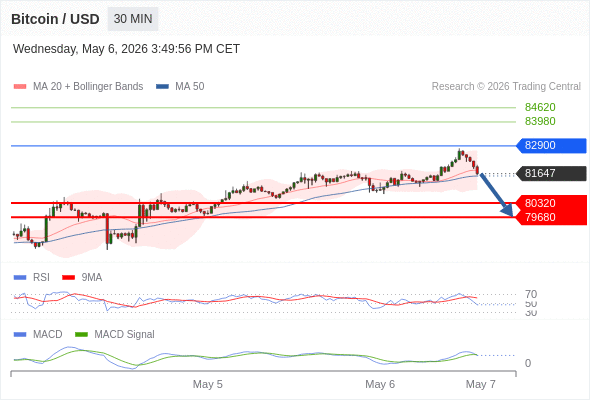Click the Research © 2026 Trading Central credit
The width and height of the screenshot is (590, 400).
click(x=506, y=87)
